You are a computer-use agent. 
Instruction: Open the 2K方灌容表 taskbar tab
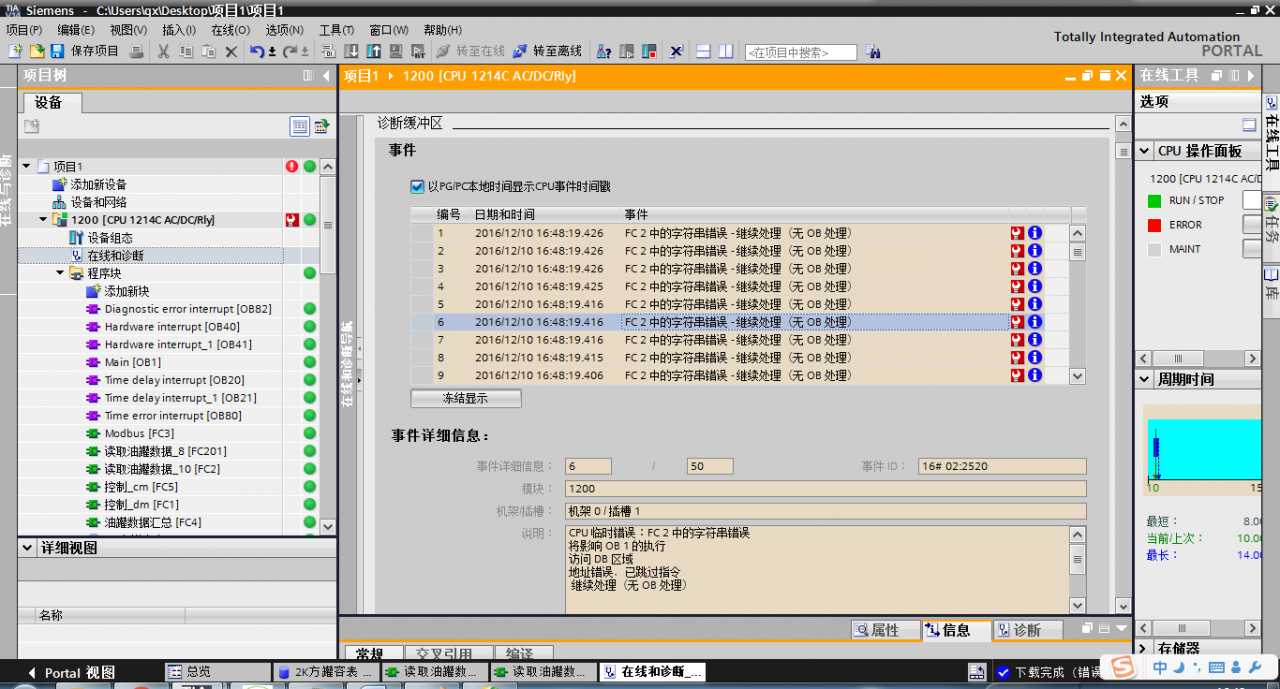click(x=324, y=672)
